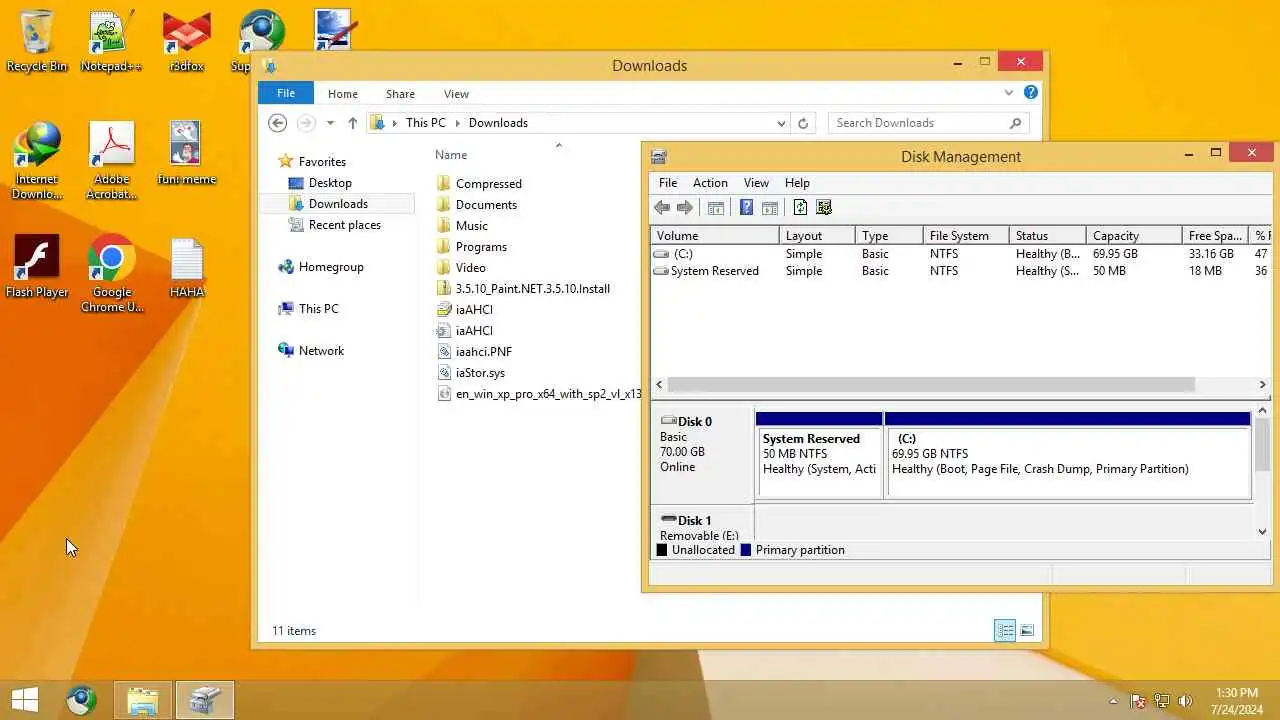Sort by File System column header
1280x720 pixels.
tap(966, 236)
